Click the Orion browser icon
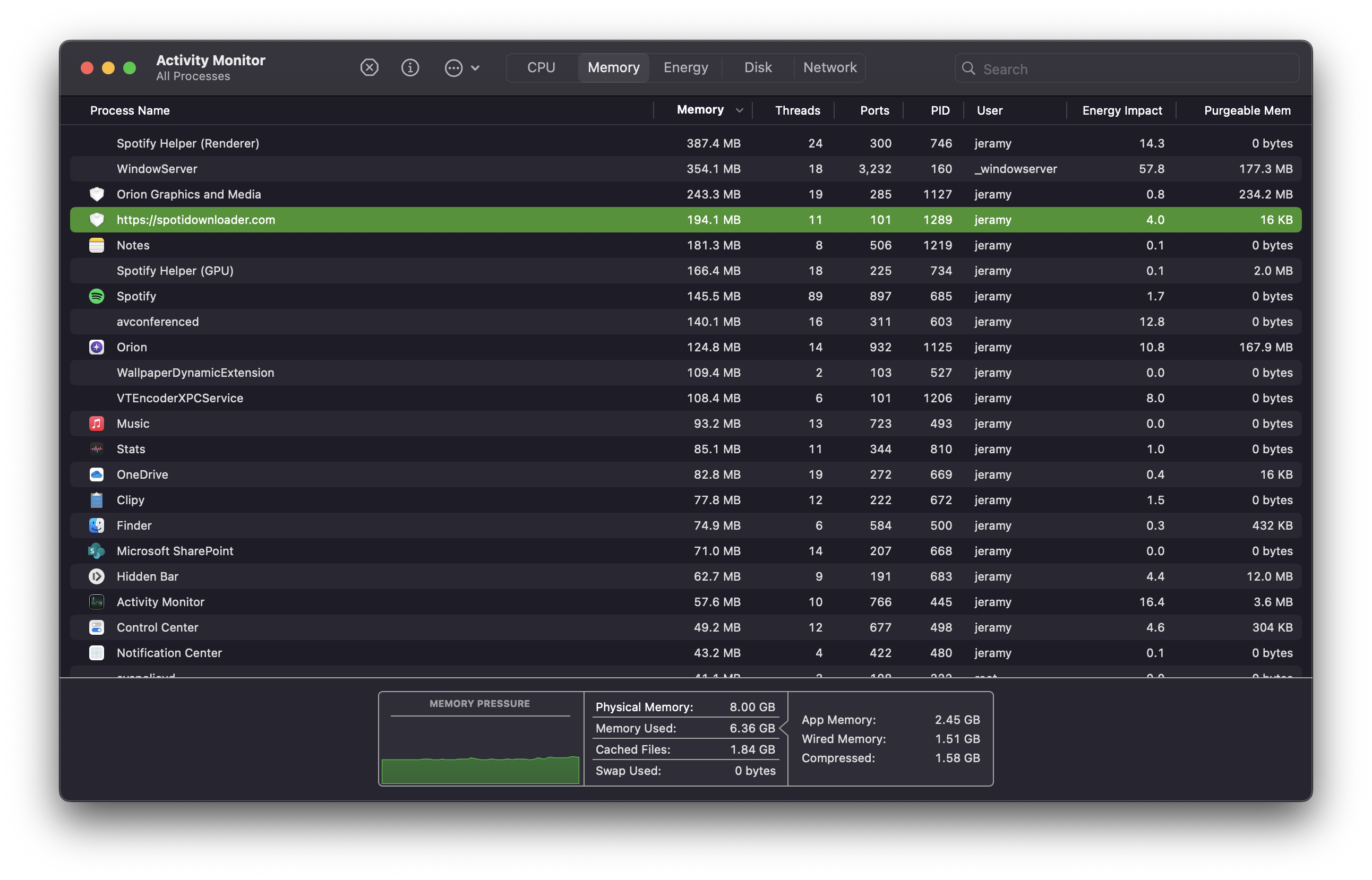This screenshot has width=1372, height=880. pyautogui.click(x=97, y=347)
